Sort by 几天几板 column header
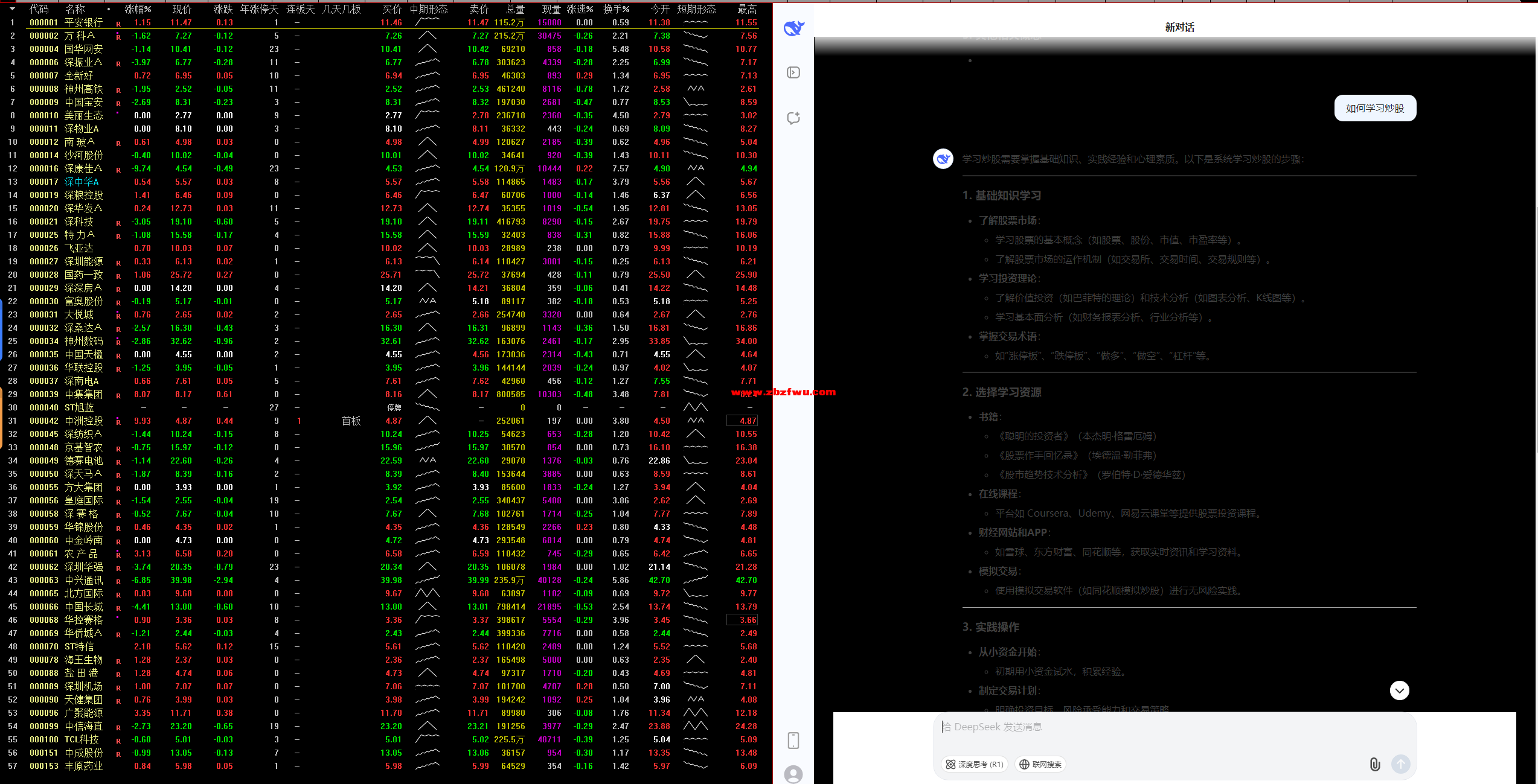The height and width of the screenshot is (784, 1538). (x=342, y=9)
